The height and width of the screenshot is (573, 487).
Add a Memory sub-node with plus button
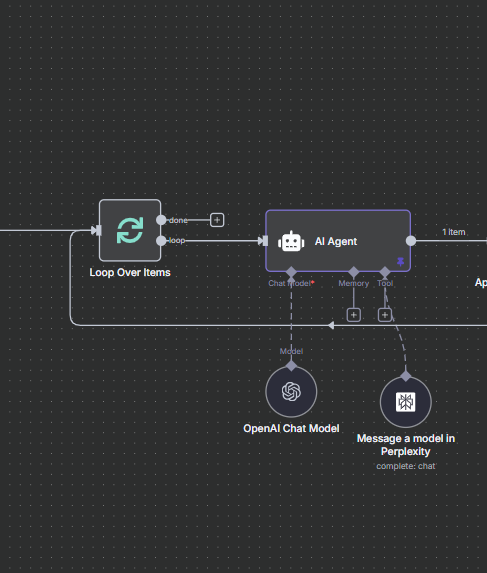354,315
